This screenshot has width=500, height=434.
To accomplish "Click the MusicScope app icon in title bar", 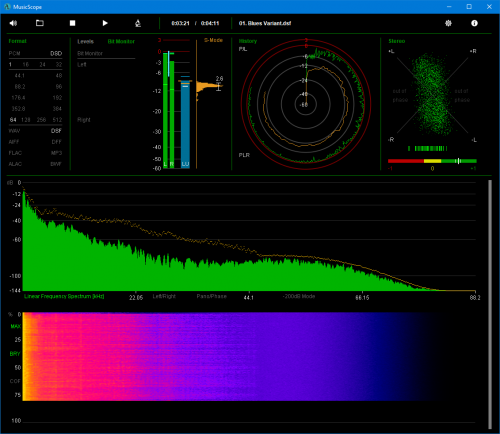I will click(x=7, y=7).
